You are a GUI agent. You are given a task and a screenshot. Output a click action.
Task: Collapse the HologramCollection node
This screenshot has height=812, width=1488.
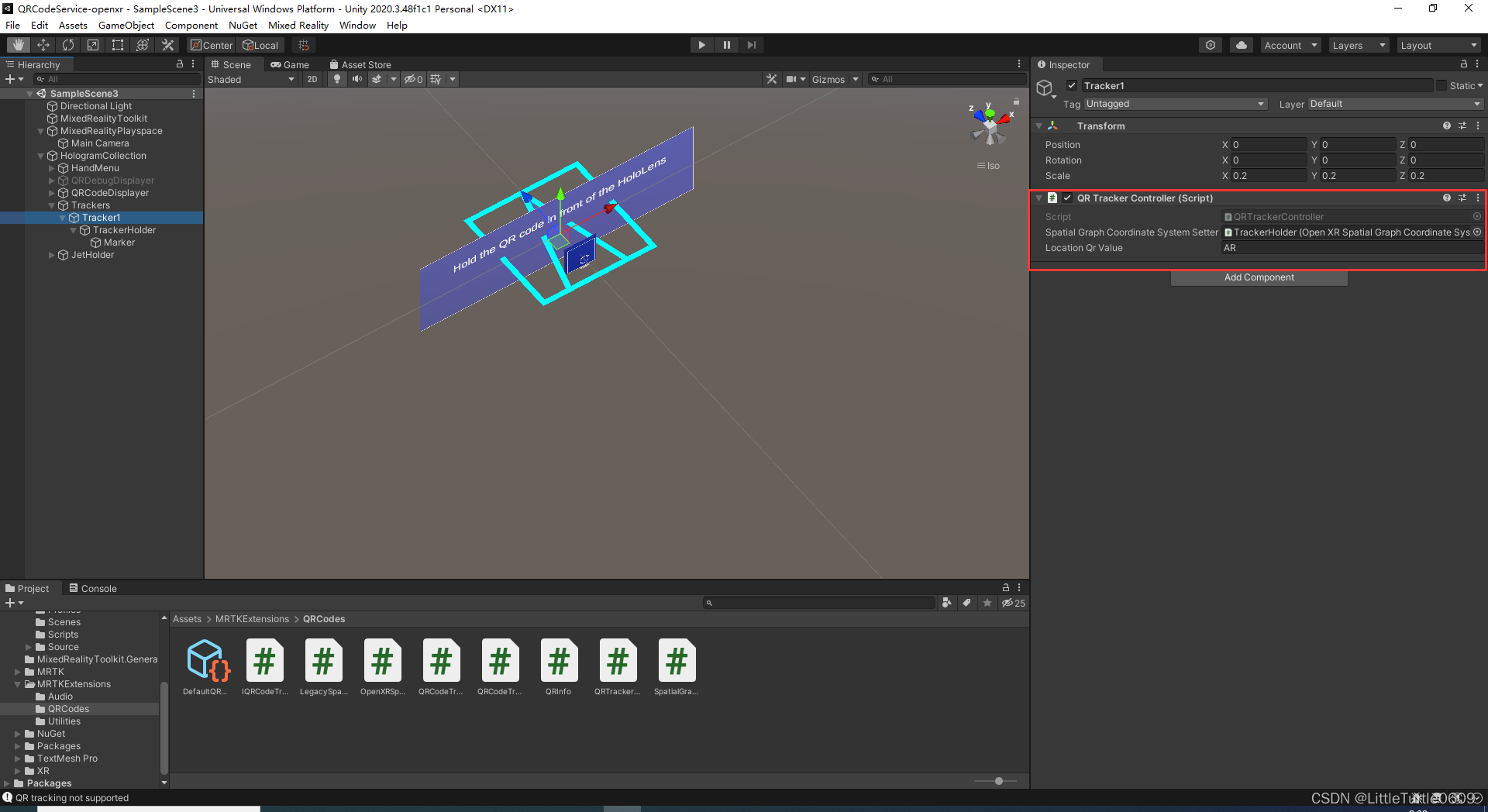tap(41, 156)
